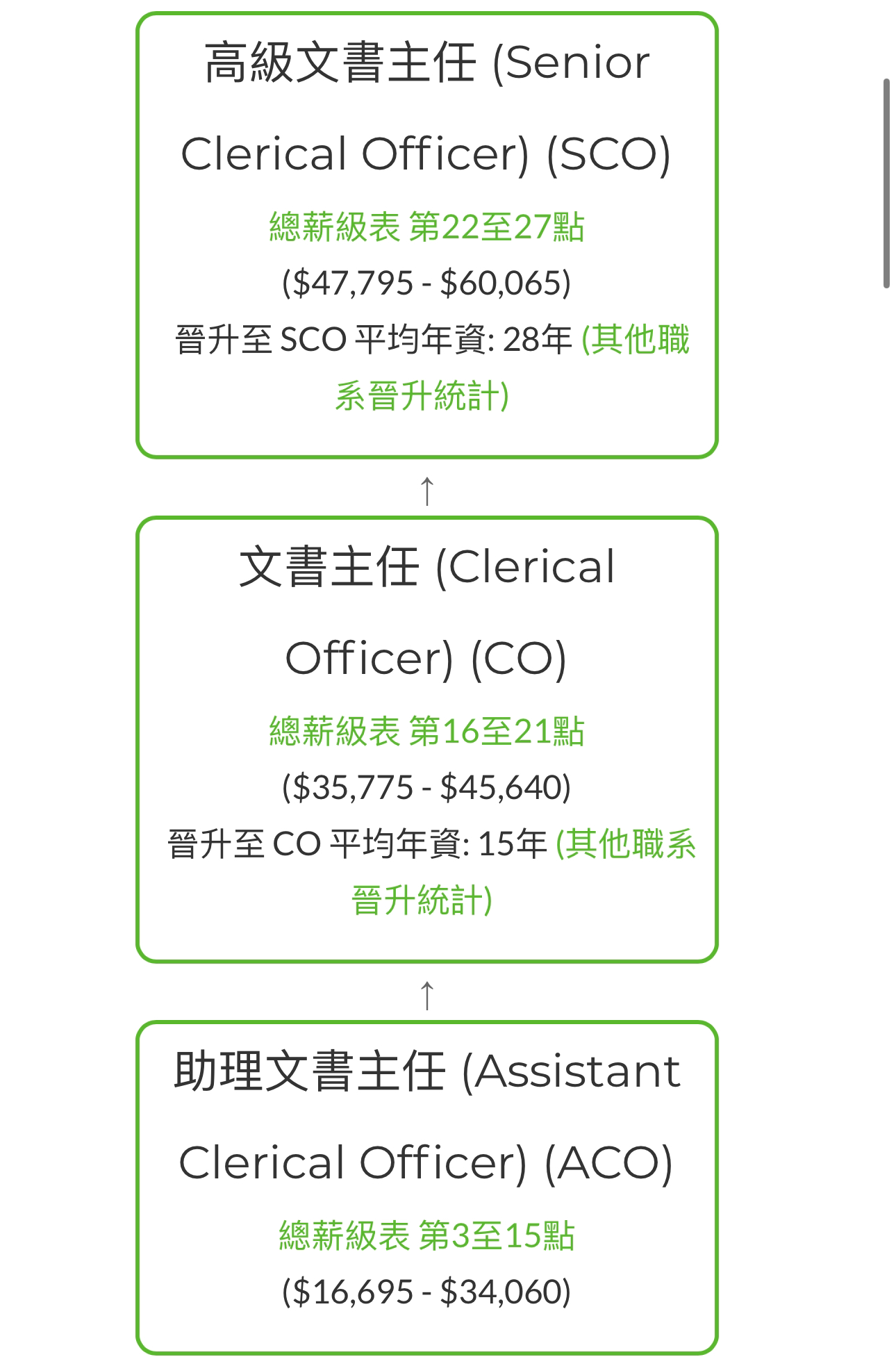Click the second line 系晉升統計) under SCO

pyautogui.click(x=422, y=396)
